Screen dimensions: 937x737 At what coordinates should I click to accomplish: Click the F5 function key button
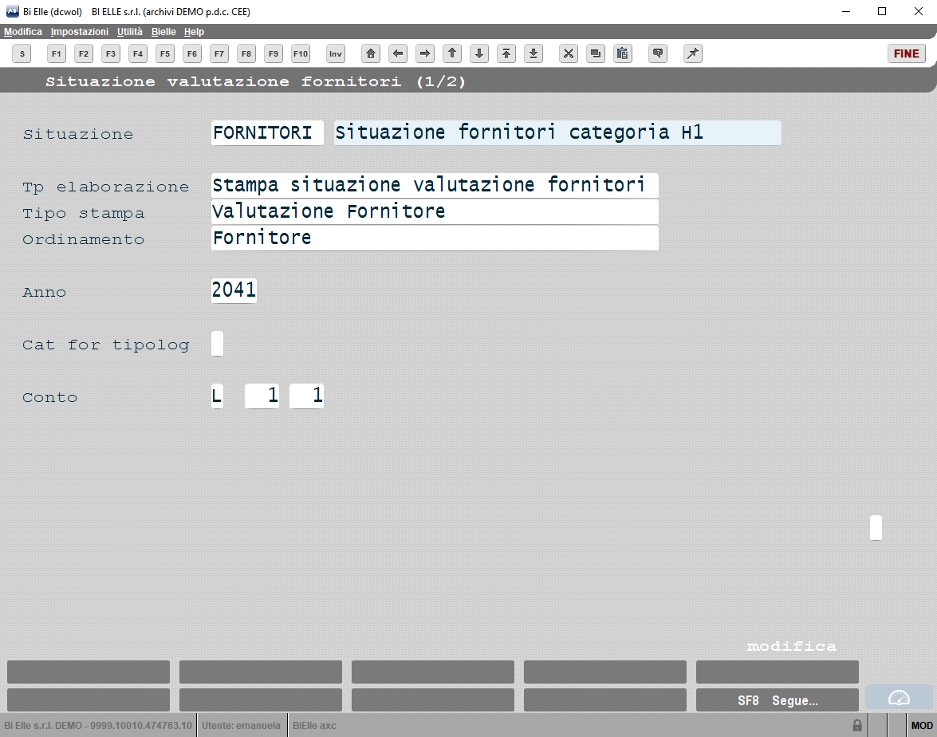[165, 54]
